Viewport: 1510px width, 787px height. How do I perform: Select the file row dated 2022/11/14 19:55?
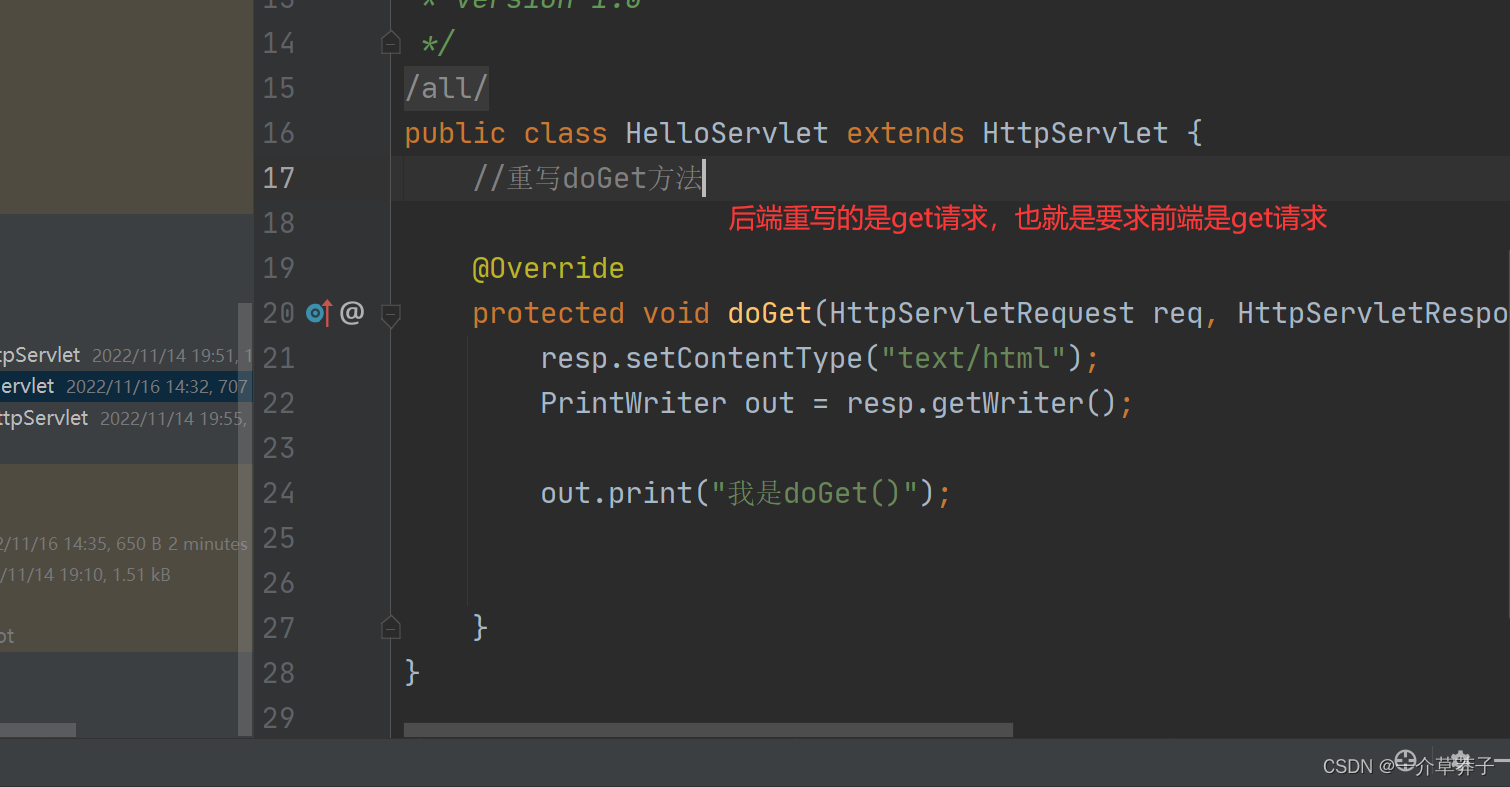126,418
